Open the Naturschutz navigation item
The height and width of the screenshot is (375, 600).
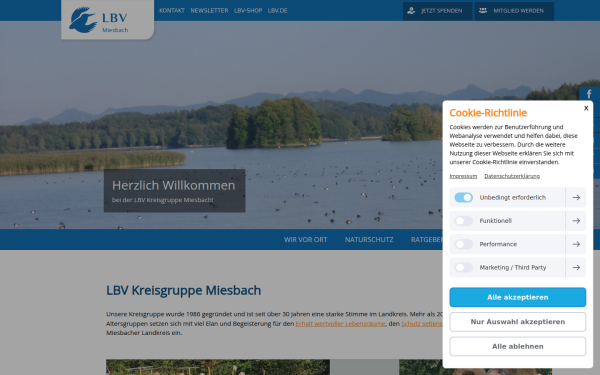click(x=369, y=240)
